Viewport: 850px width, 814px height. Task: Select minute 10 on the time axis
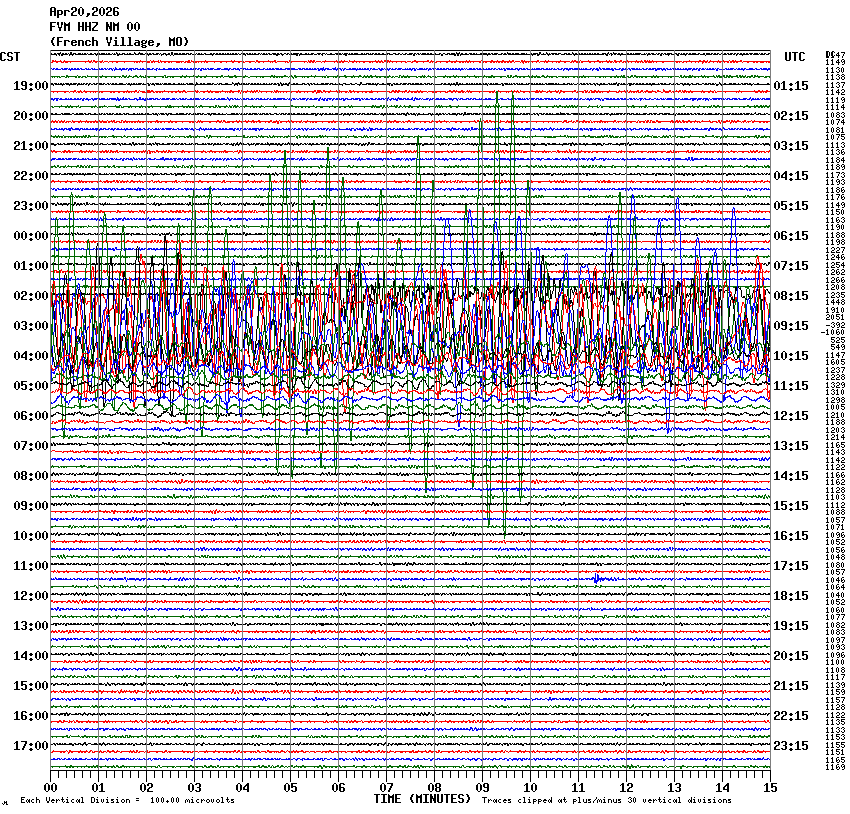click(530, 788)
